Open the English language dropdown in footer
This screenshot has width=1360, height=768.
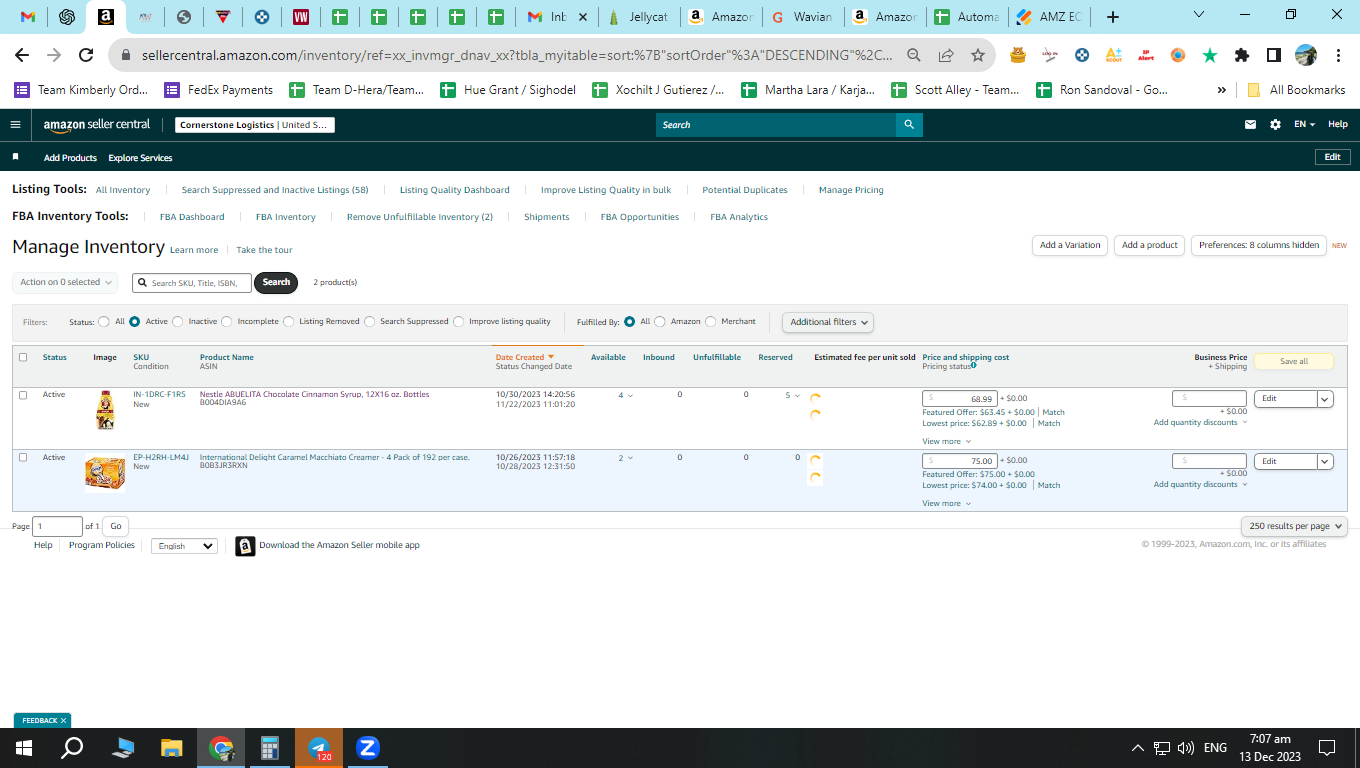(x=184, y=546)
